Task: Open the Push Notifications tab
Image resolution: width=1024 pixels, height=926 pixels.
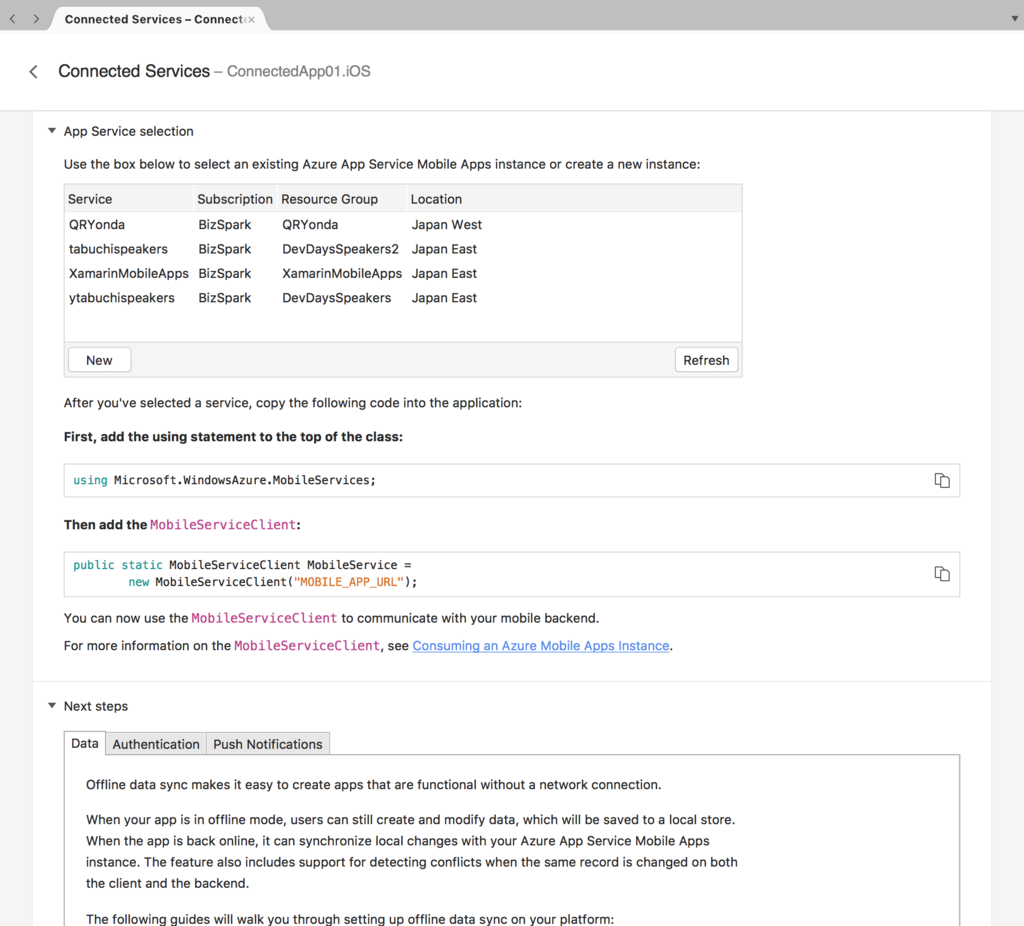Action: point(268,744)
